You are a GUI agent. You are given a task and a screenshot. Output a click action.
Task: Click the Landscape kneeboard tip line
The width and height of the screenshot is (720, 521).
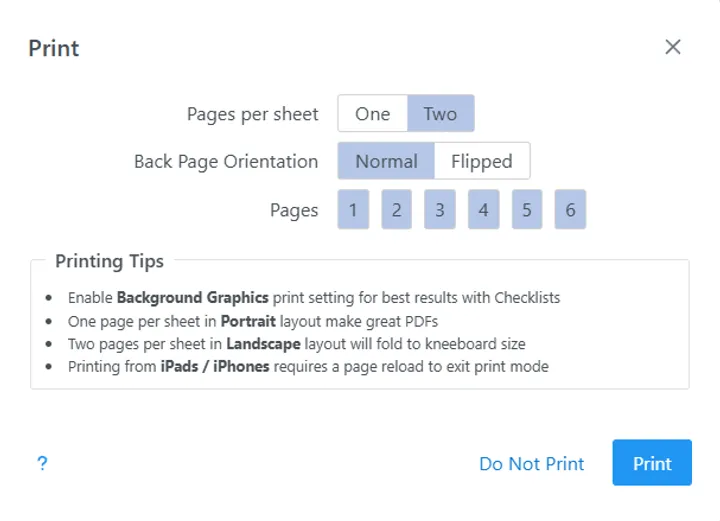point(296,344)
